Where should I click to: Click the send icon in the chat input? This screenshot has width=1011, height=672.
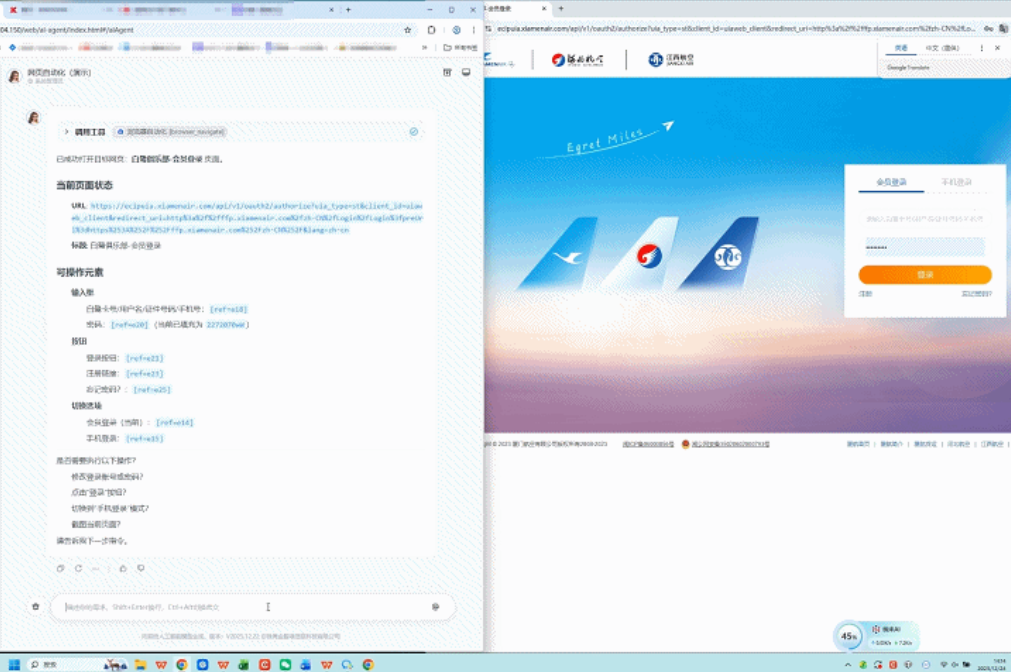(435, 606)
